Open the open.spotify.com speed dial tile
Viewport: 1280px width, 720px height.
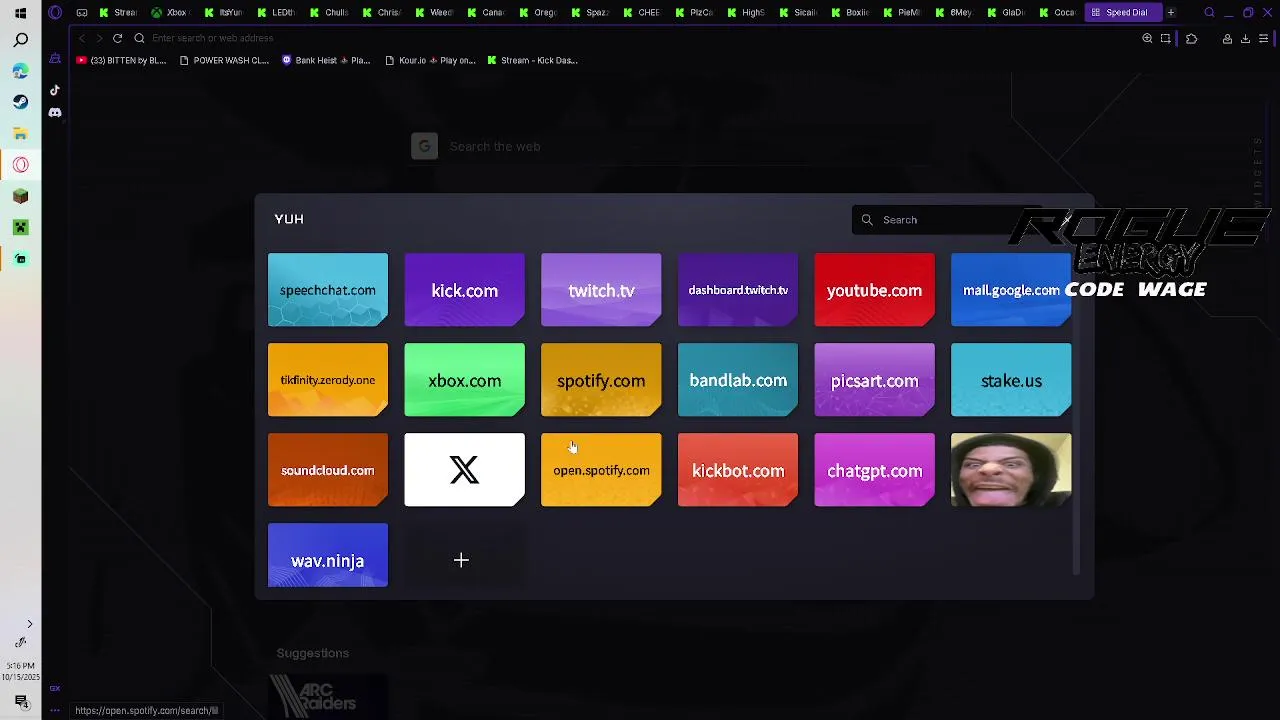pyautogui.click(x=601, y=470)
